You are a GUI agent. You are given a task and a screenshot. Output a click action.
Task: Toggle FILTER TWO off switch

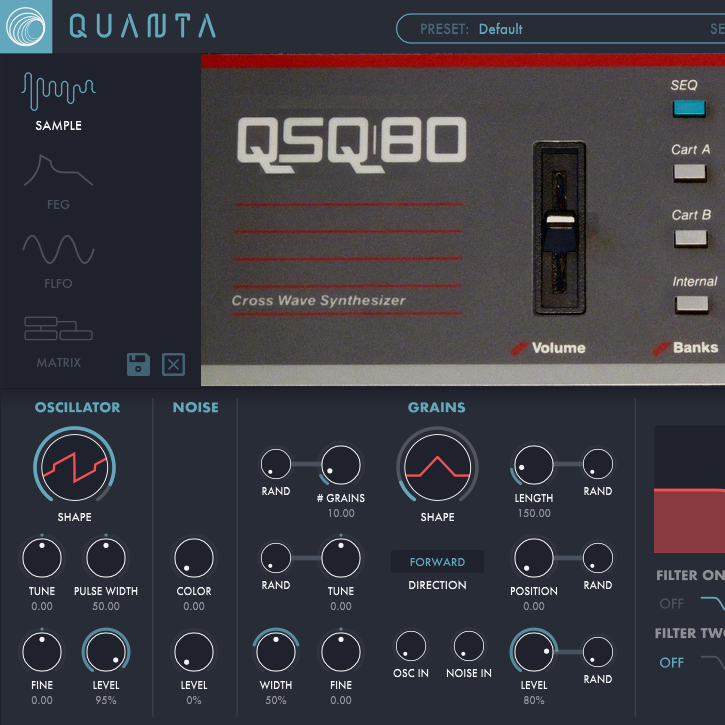pos(672,663)
